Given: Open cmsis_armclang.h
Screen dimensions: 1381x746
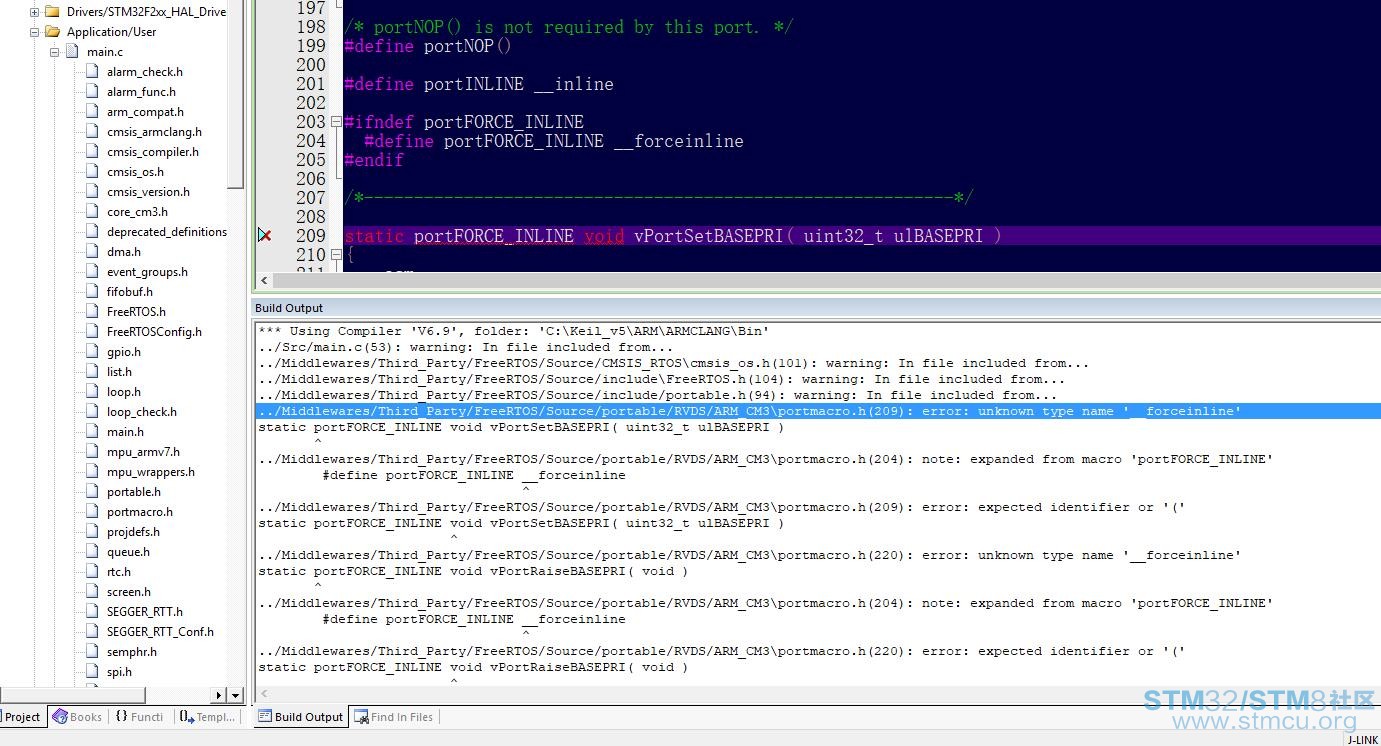Looking at the screenshot, I should (x=154, y=132).
